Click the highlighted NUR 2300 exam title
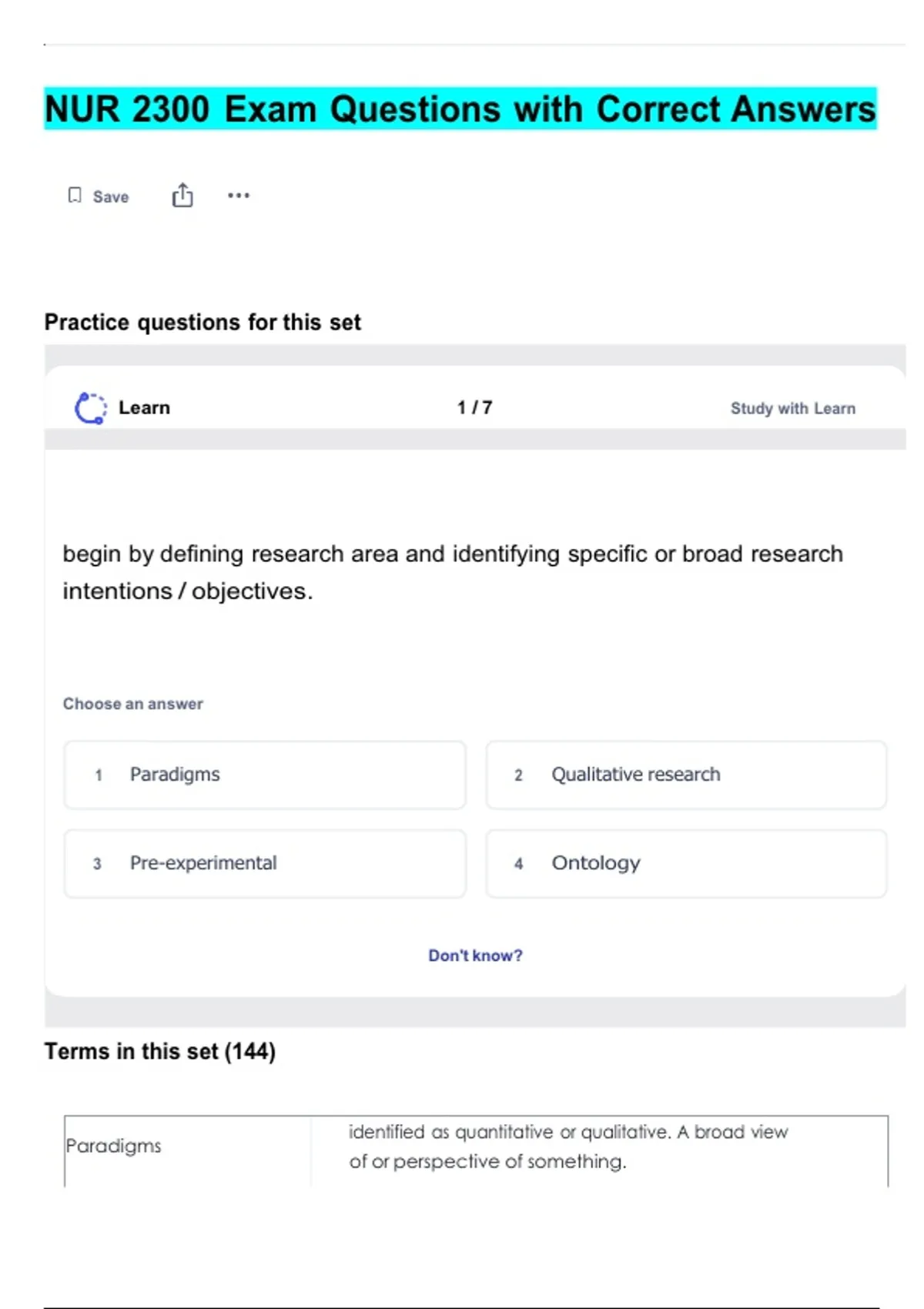 point(460,109)
